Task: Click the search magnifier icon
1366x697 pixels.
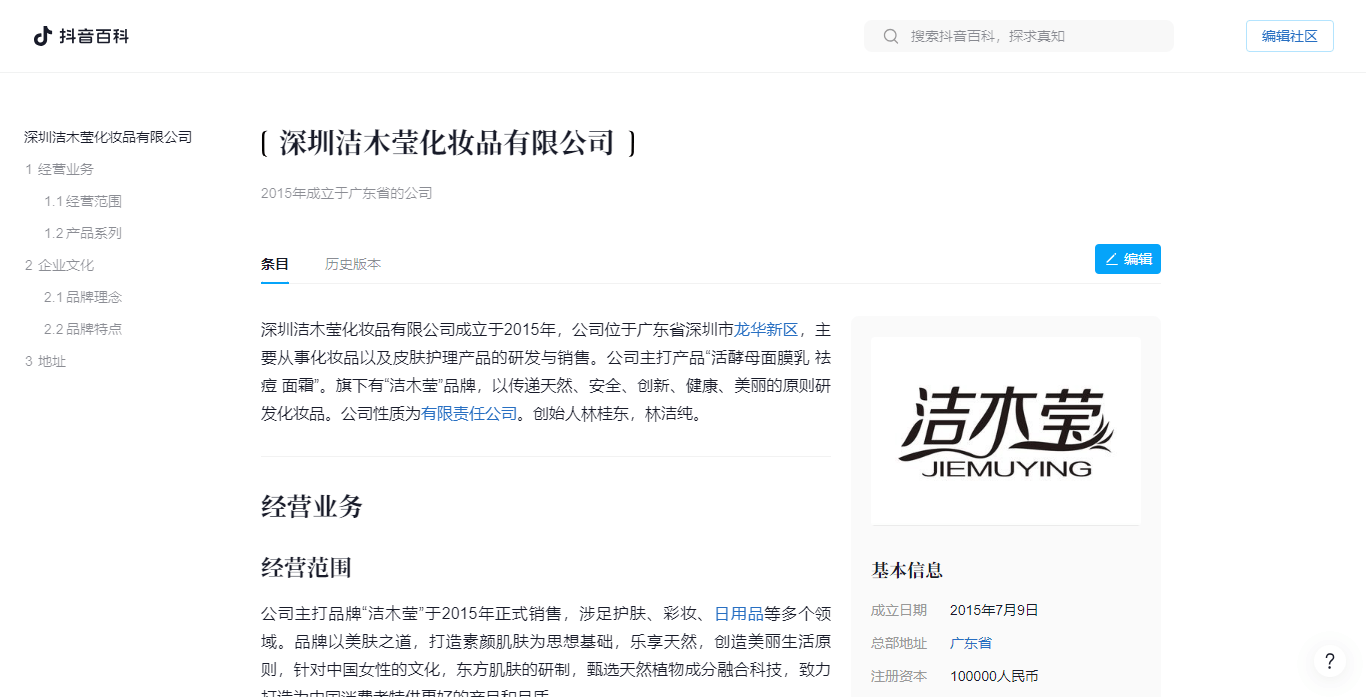Action: pyautogui.click(x=890, y=36)
